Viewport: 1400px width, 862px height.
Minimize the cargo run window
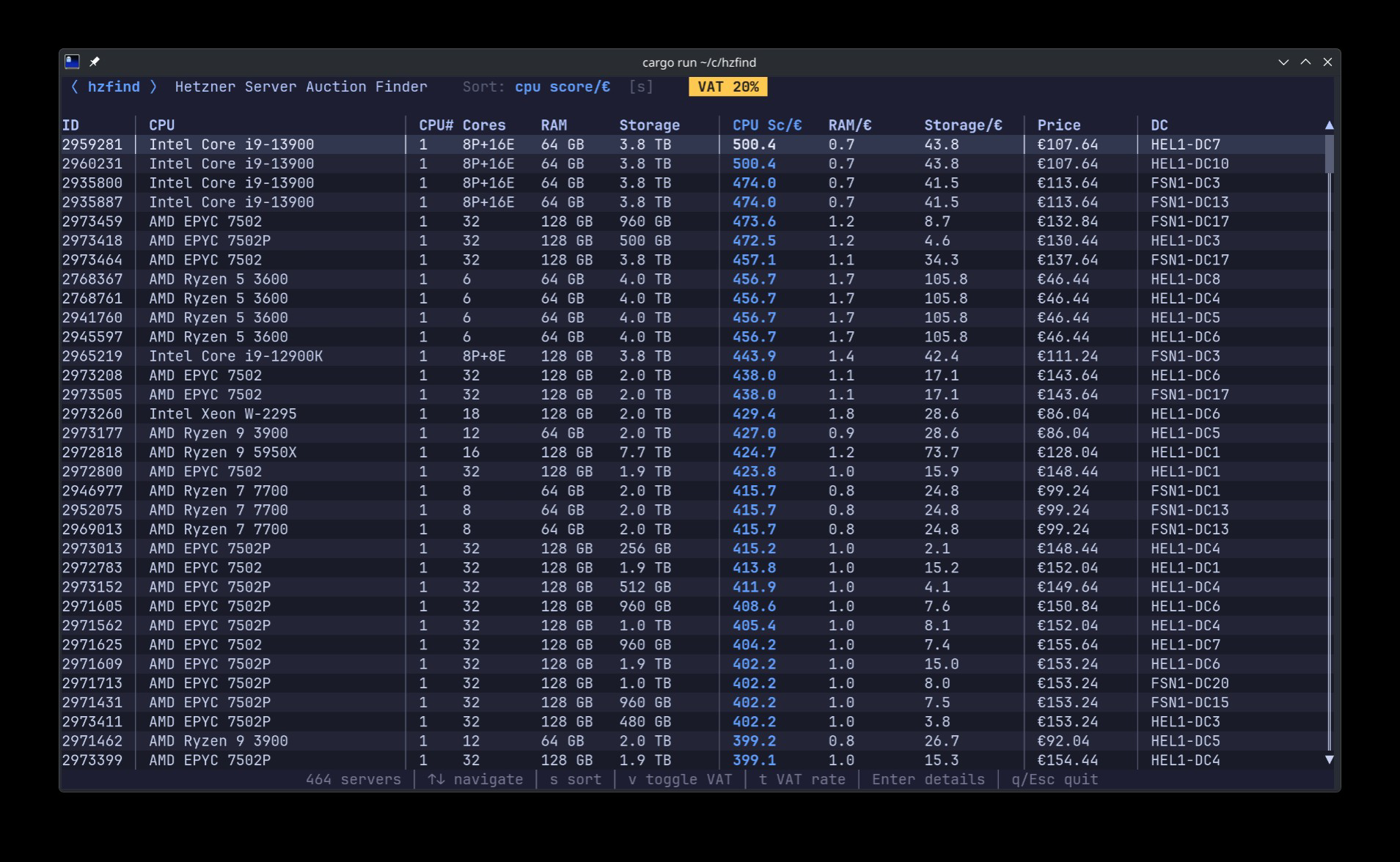pos(1283,62)
